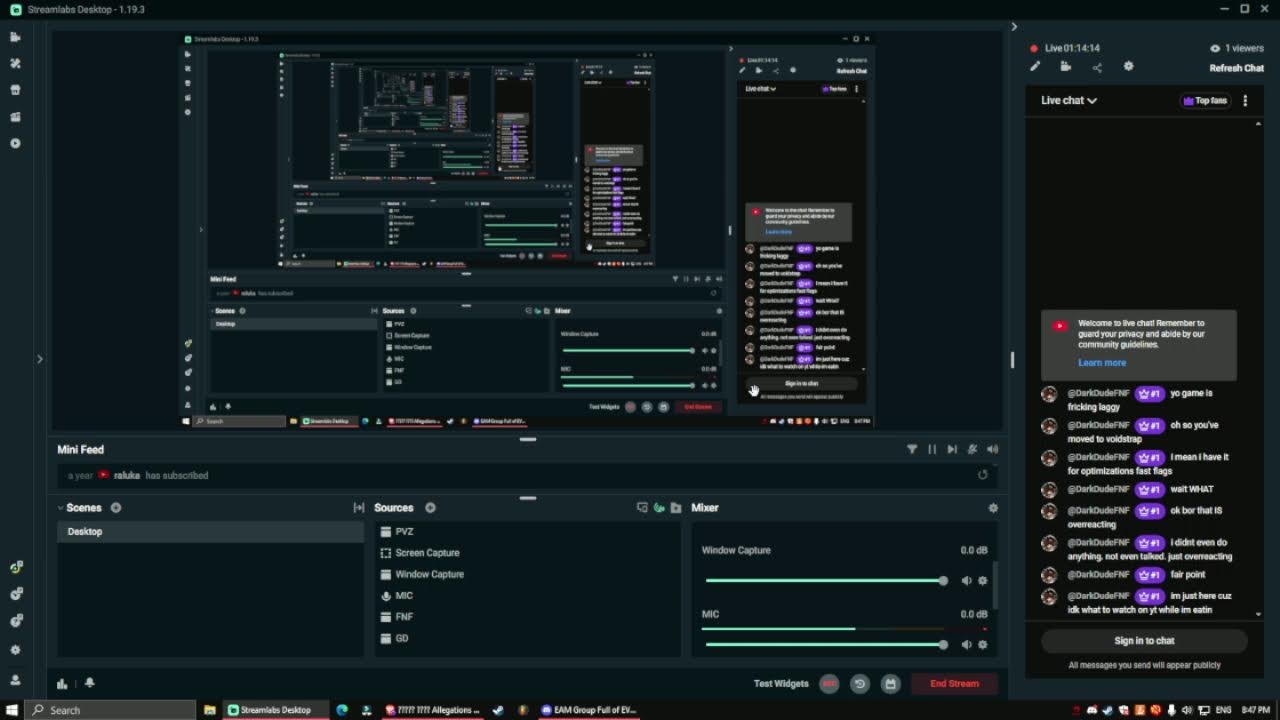Adjust the Window Capture volume slider
This screenshot has height=720, width=1280.
(826, 581)
